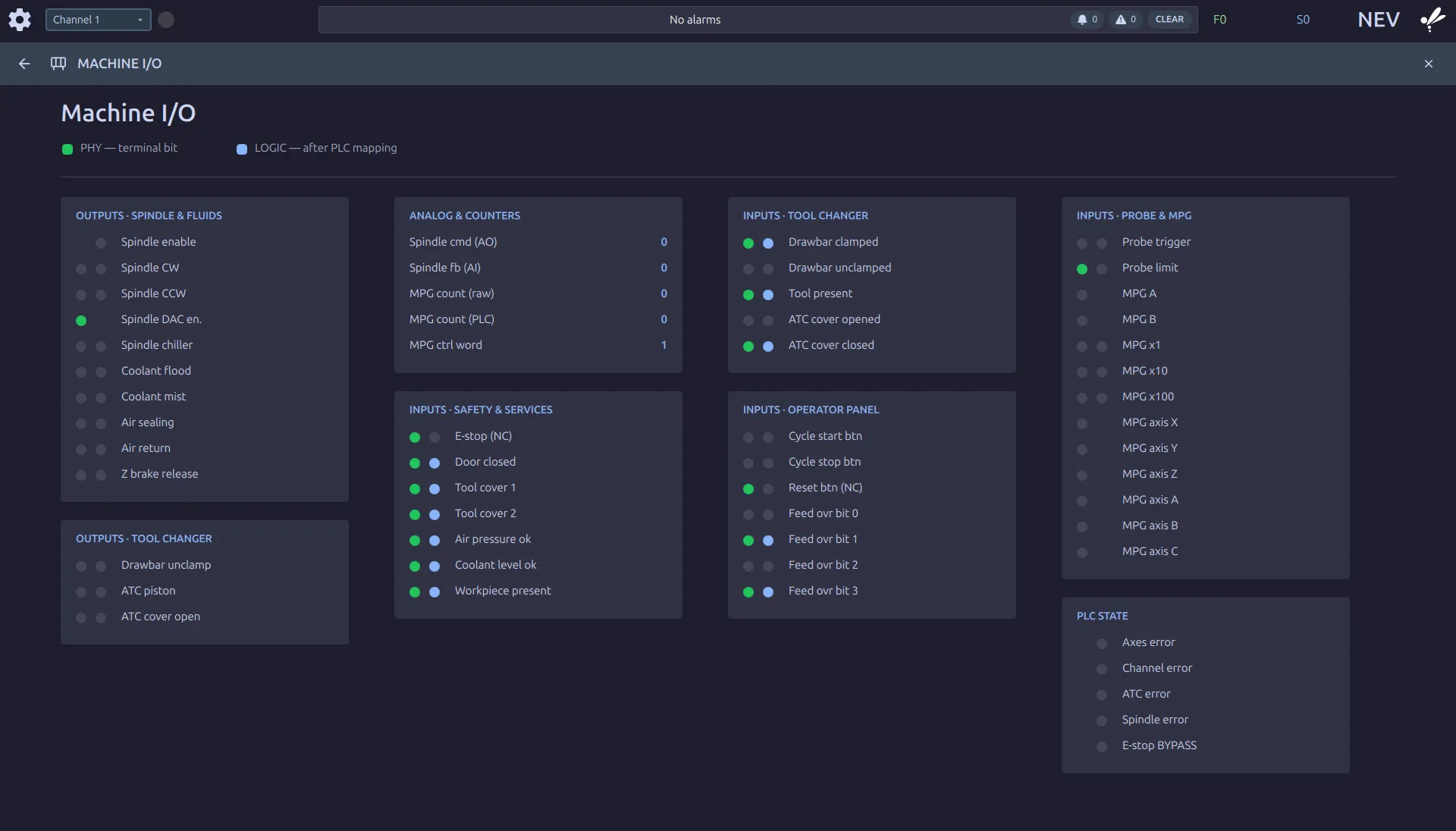Screen dimensions: 1456x831
Task: Click the warning triangle counter
Action: pos(1125,20)
